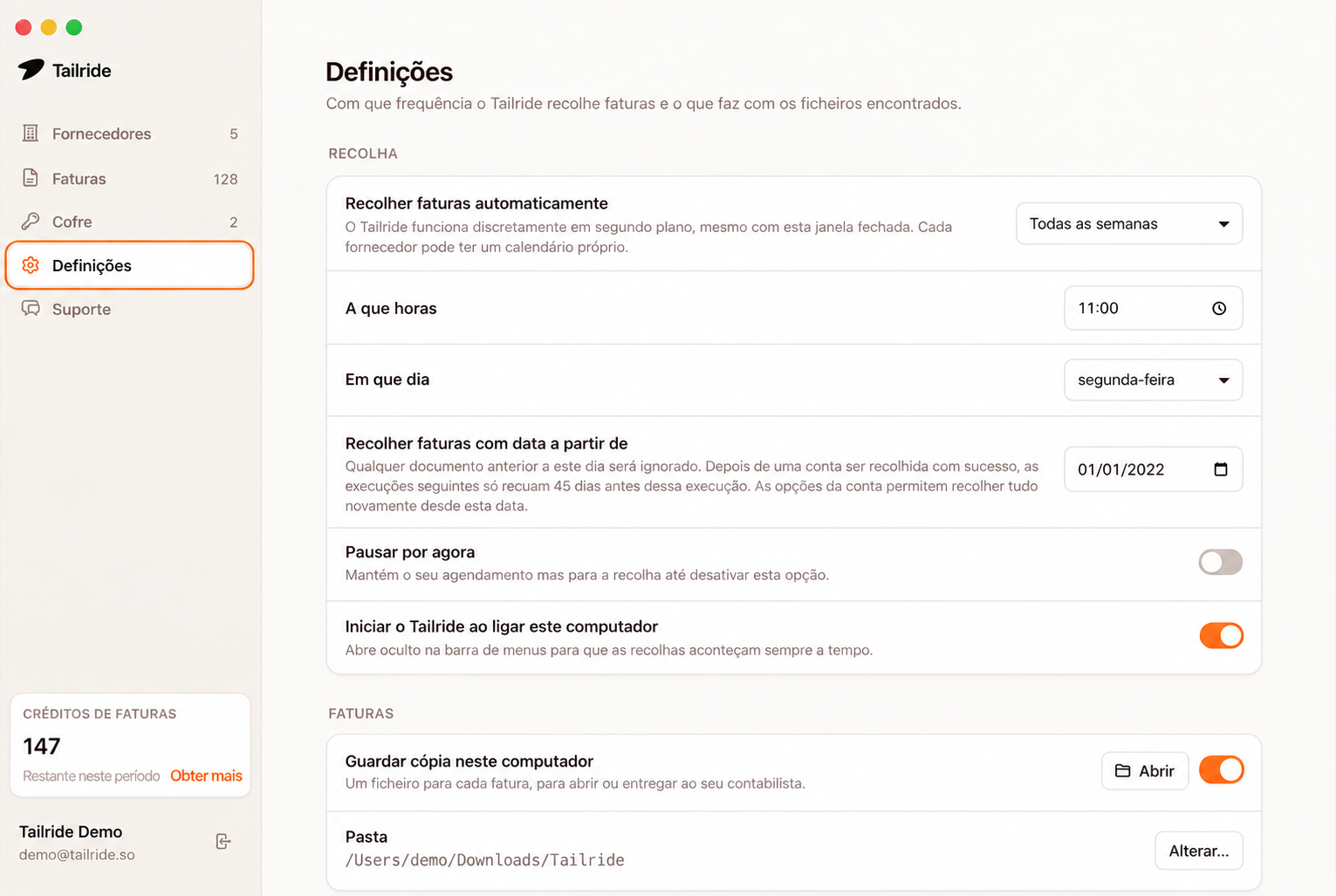Screen dimensions: 1336x896
Task: Click the Suporte chat bubble icon
Action: 31,309
